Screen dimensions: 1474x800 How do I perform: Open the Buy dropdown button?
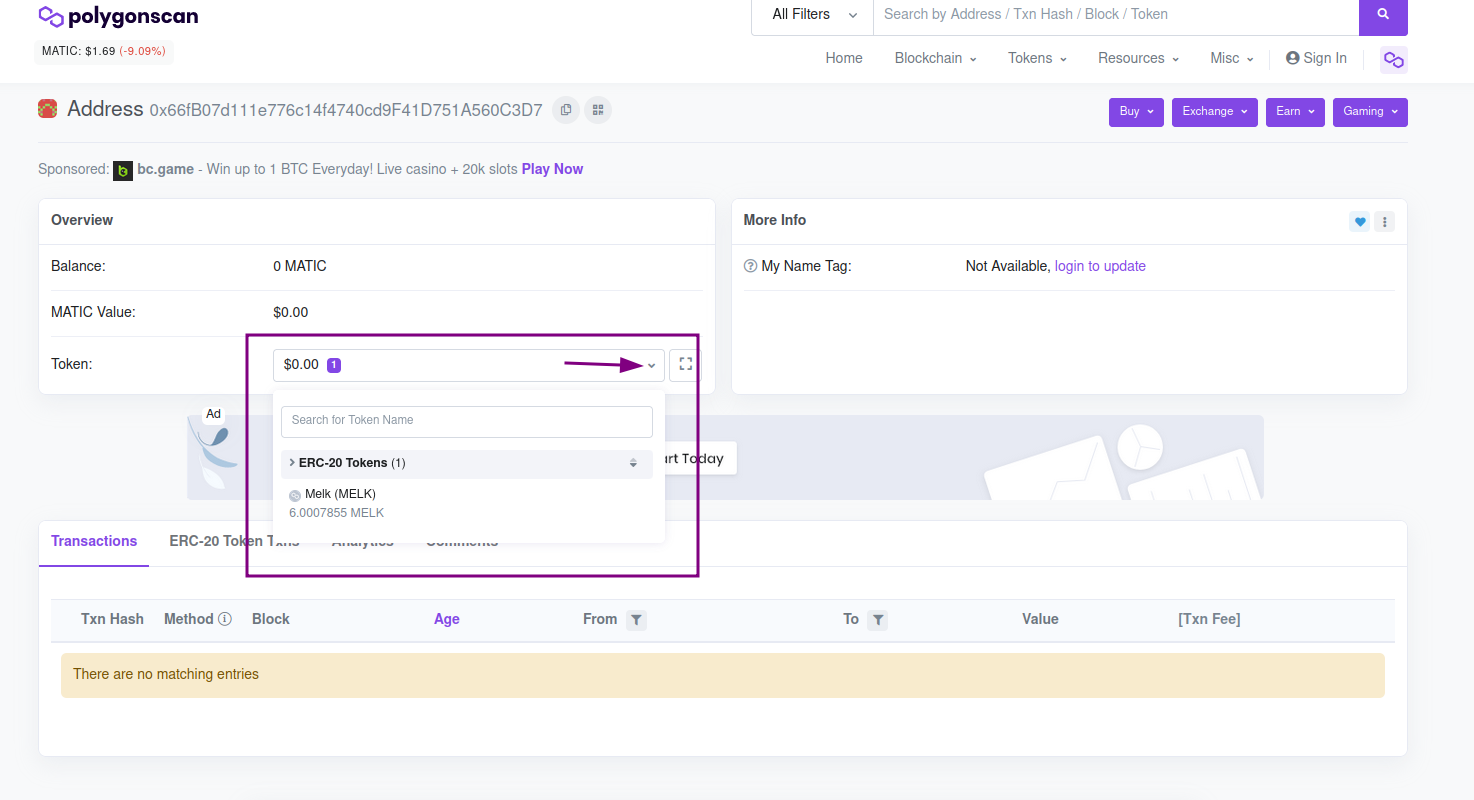pyautogui.click(x=1136, y=112)
